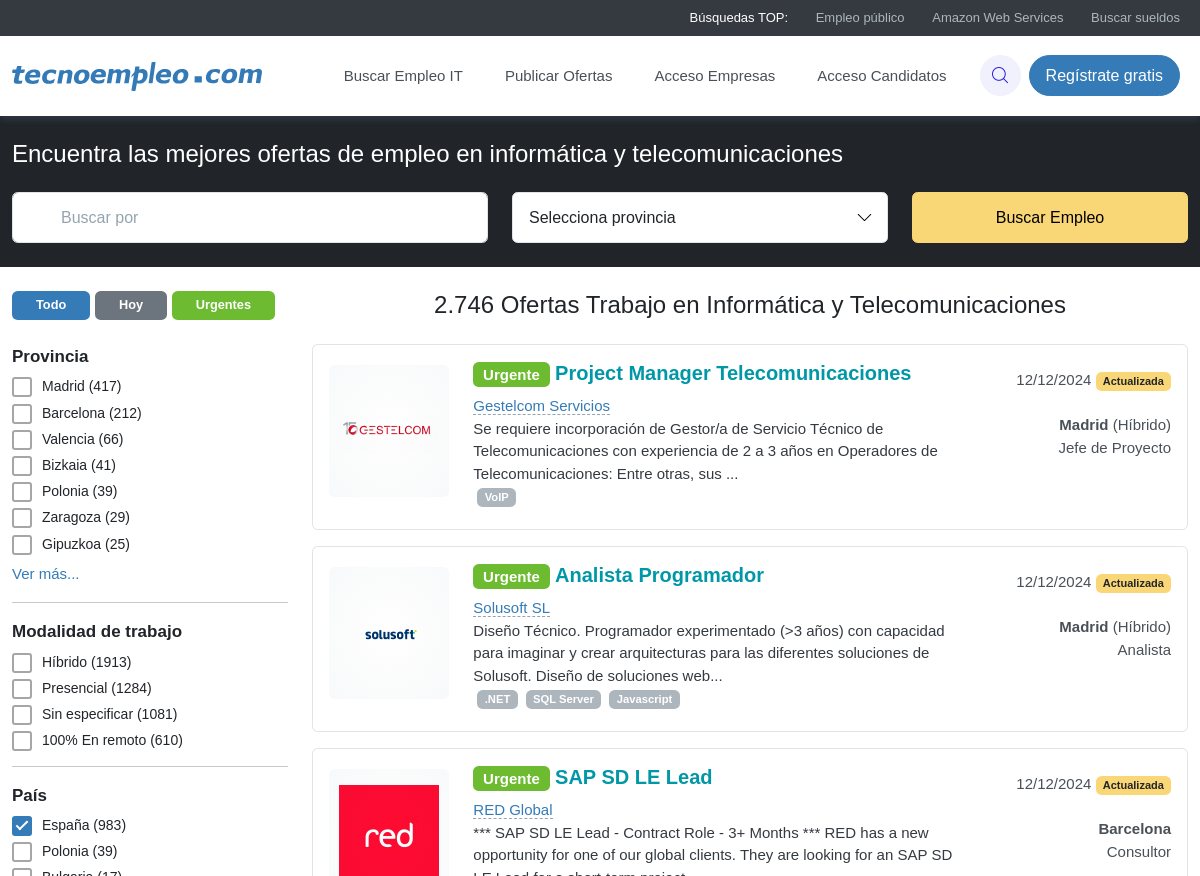Focus the Buscar por search field

point(250,218)
